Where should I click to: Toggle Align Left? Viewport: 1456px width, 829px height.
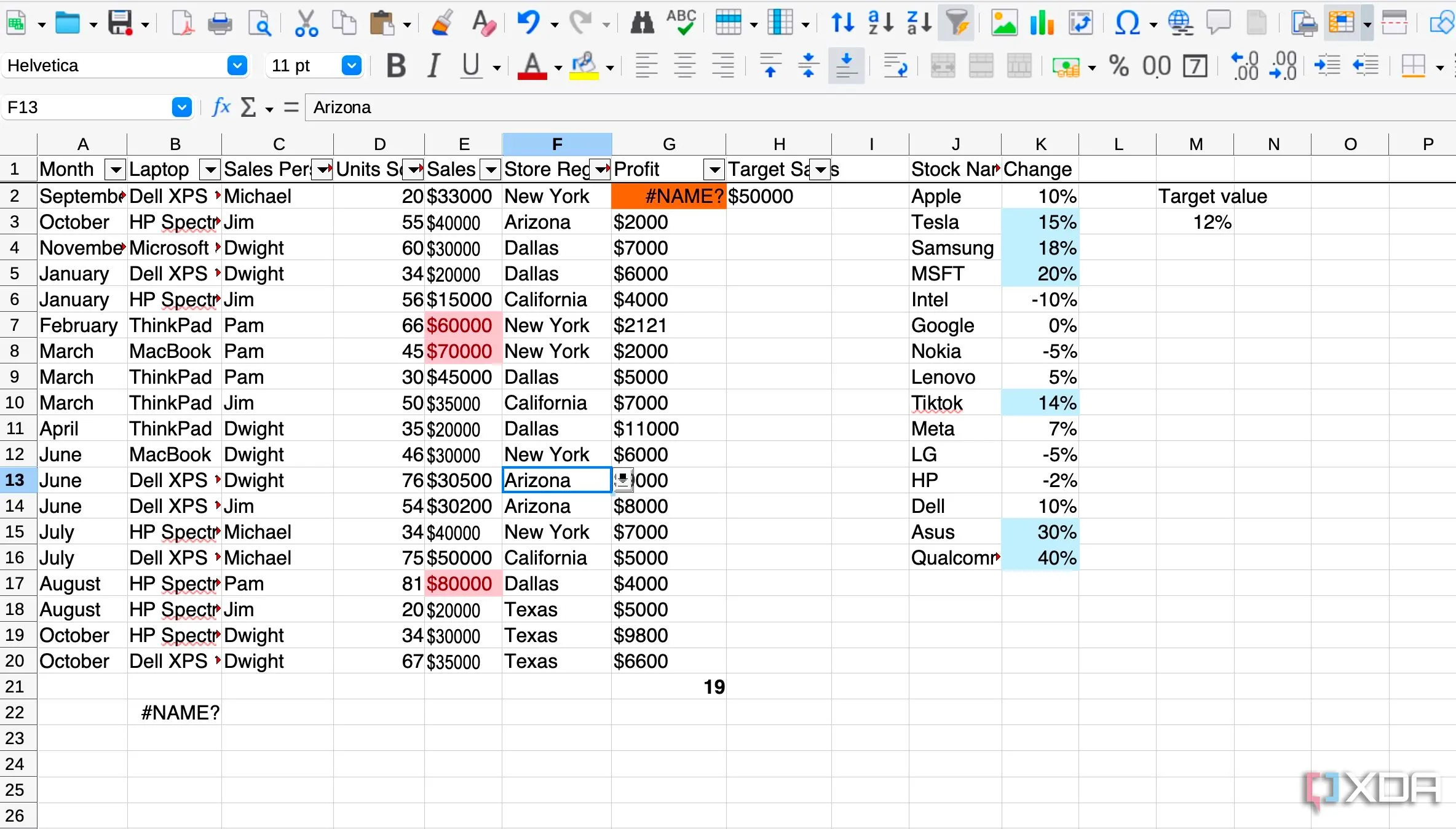tap(646, 65)
